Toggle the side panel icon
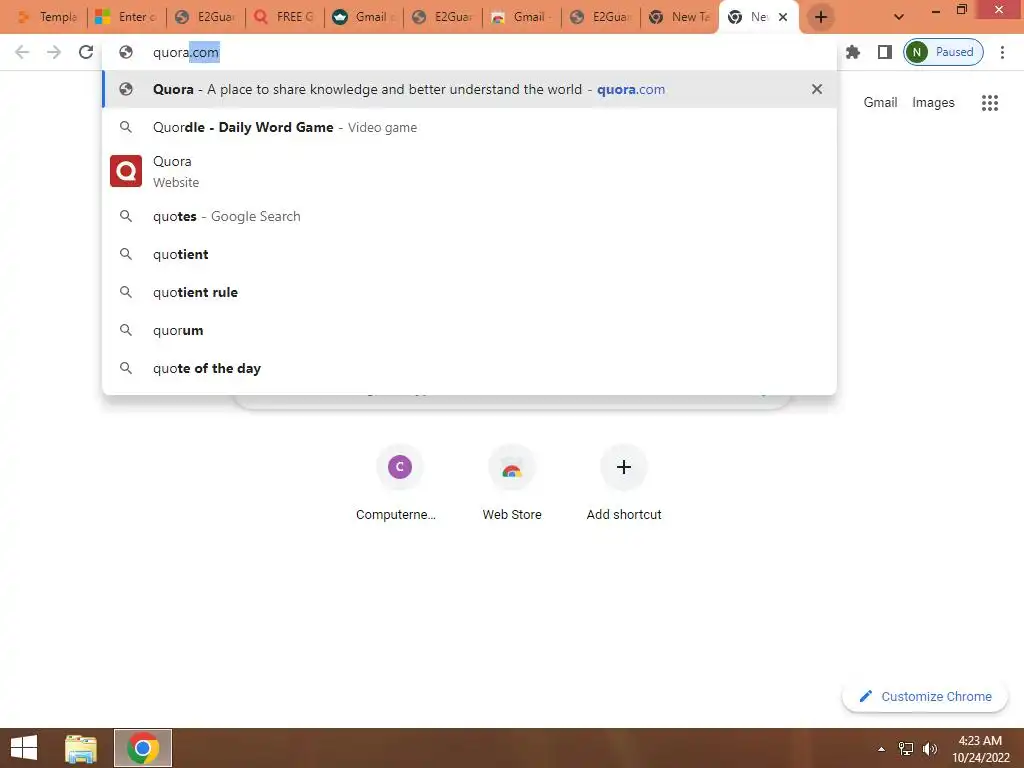 [885, 52]
